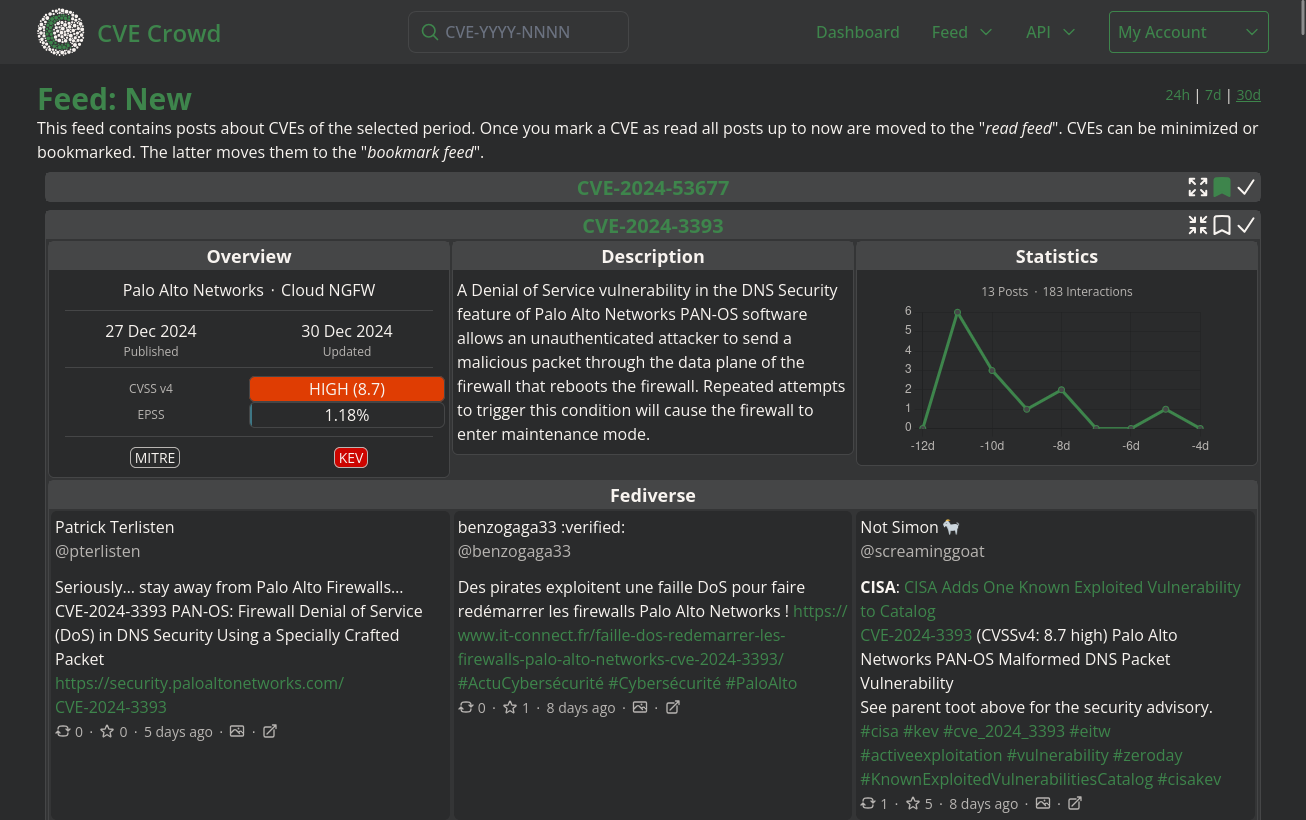Click the #ActuCybersécurité hashtag

(531, 683)
